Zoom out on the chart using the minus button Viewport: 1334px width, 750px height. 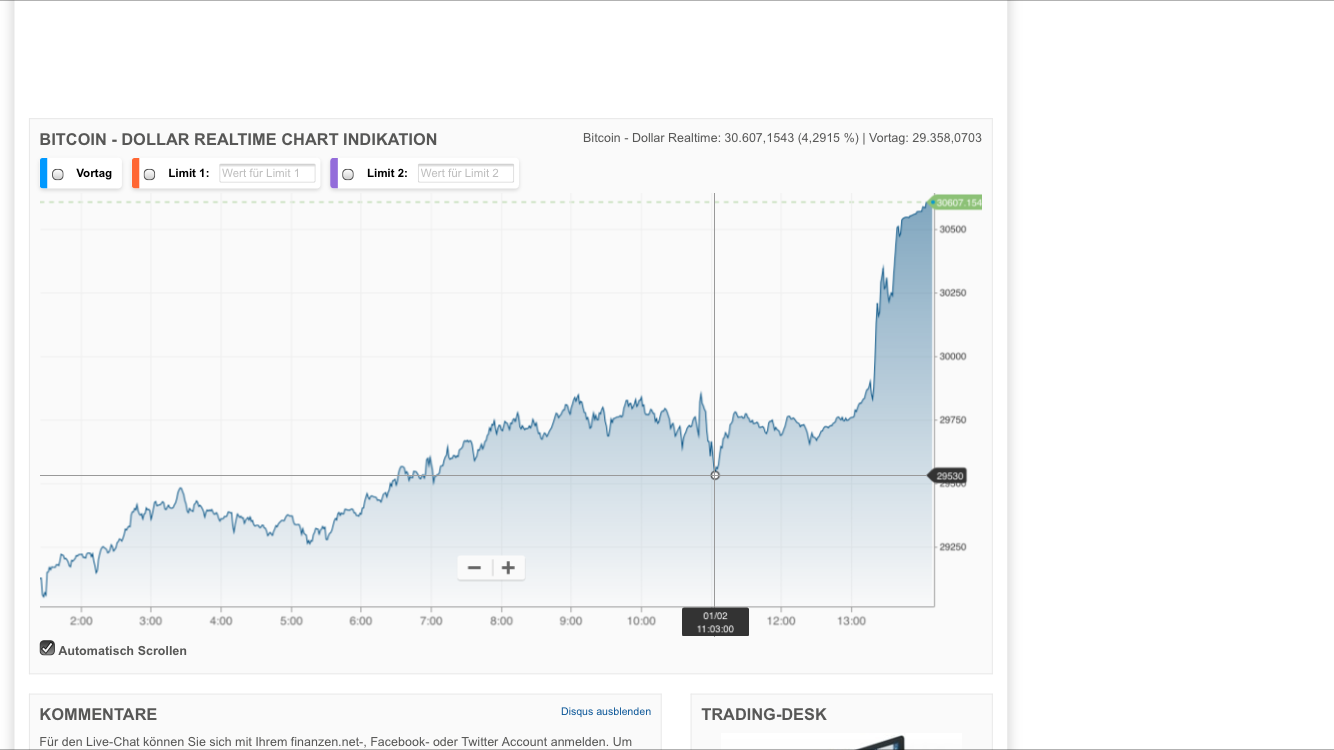(x=474, y=567)
